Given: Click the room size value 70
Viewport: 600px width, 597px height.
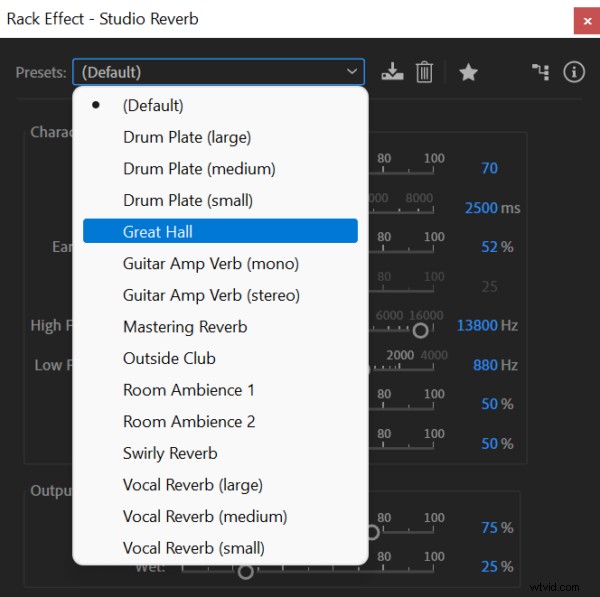Looking at the screenshot, I should (x=489, y=168).
